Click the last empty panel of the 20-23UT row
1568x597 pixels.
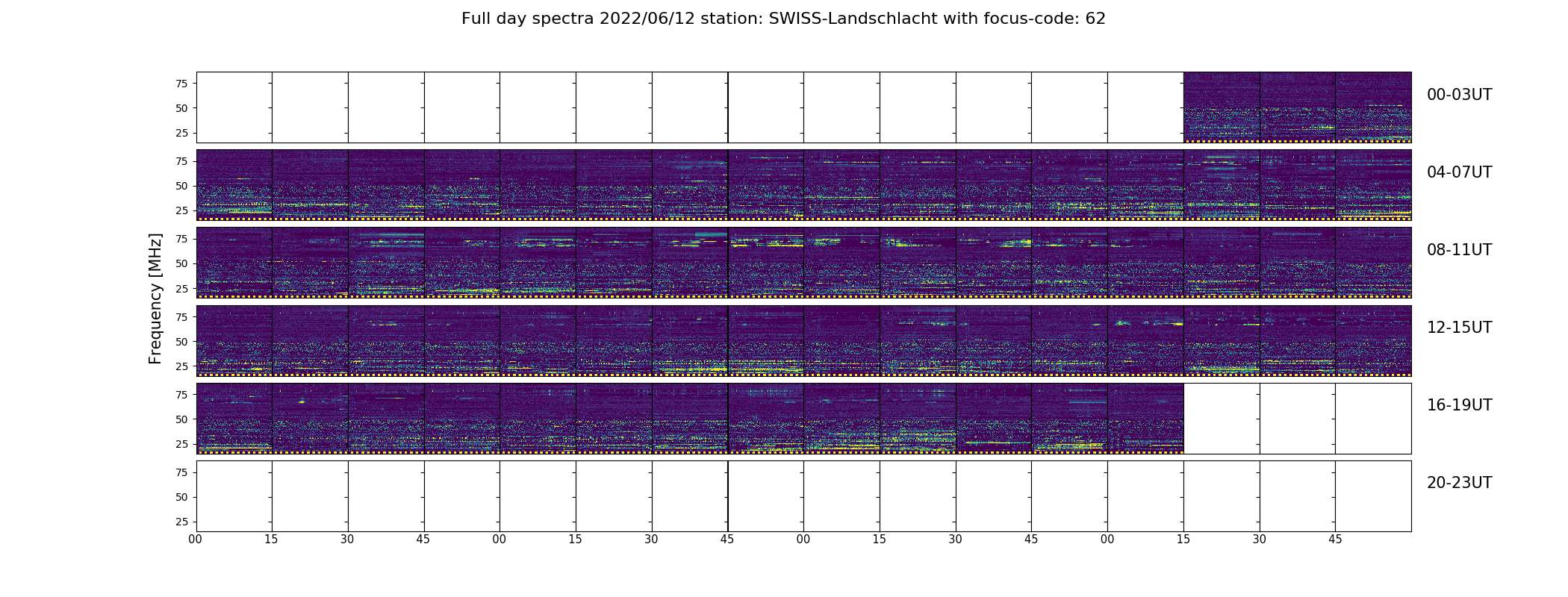tap(1373, 496)
